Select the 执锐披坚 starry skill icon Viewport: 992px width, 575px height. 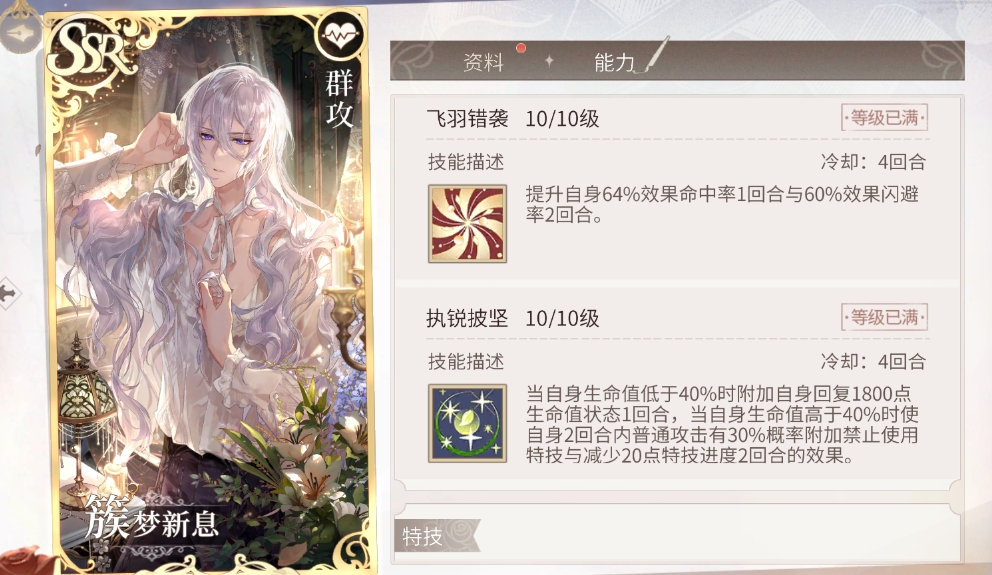pyautogui.click(x=467, y=423)
